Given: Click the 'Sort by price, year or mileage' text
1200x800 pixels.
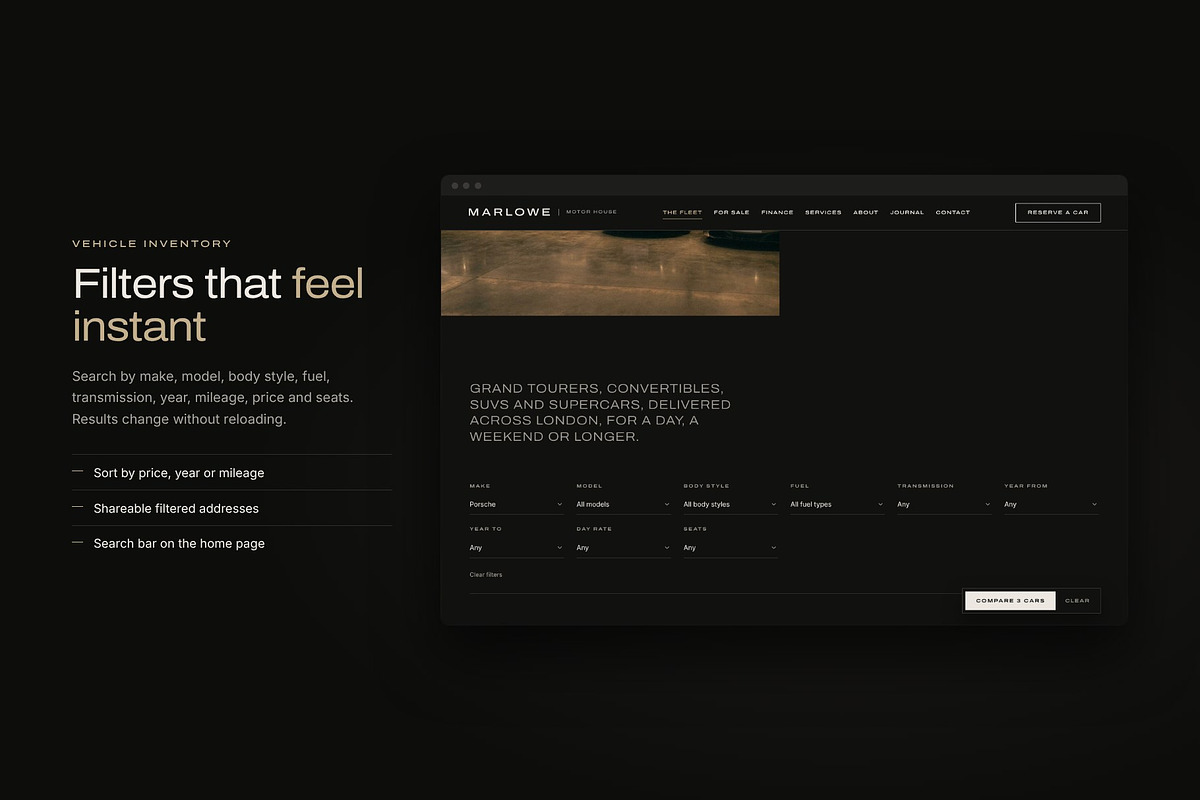Looking at the screenshot, I should coord(179,473).
